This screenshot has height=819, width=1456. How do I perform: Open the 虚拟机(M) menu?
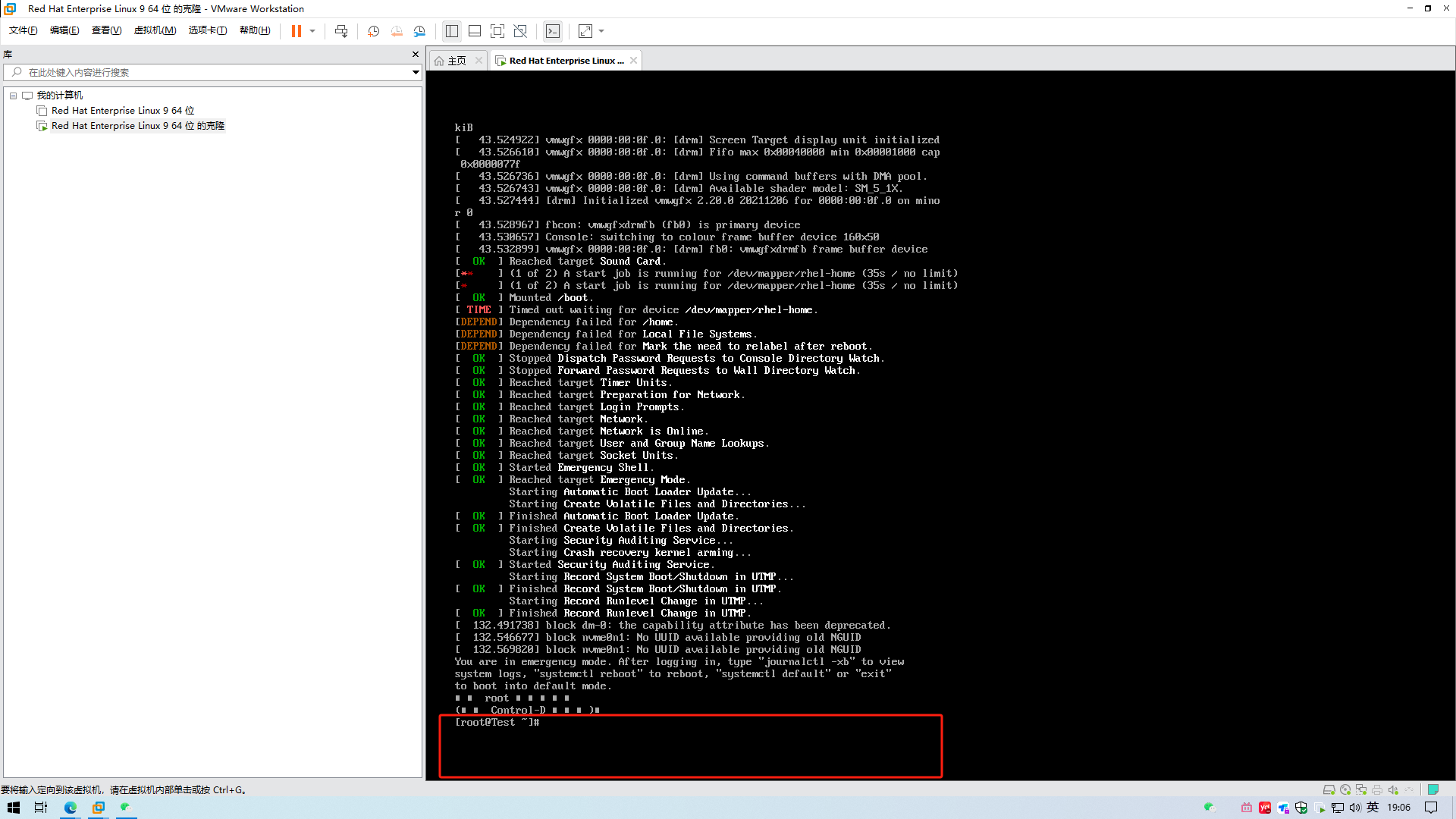pyautogui.click(x=155, y=30)
